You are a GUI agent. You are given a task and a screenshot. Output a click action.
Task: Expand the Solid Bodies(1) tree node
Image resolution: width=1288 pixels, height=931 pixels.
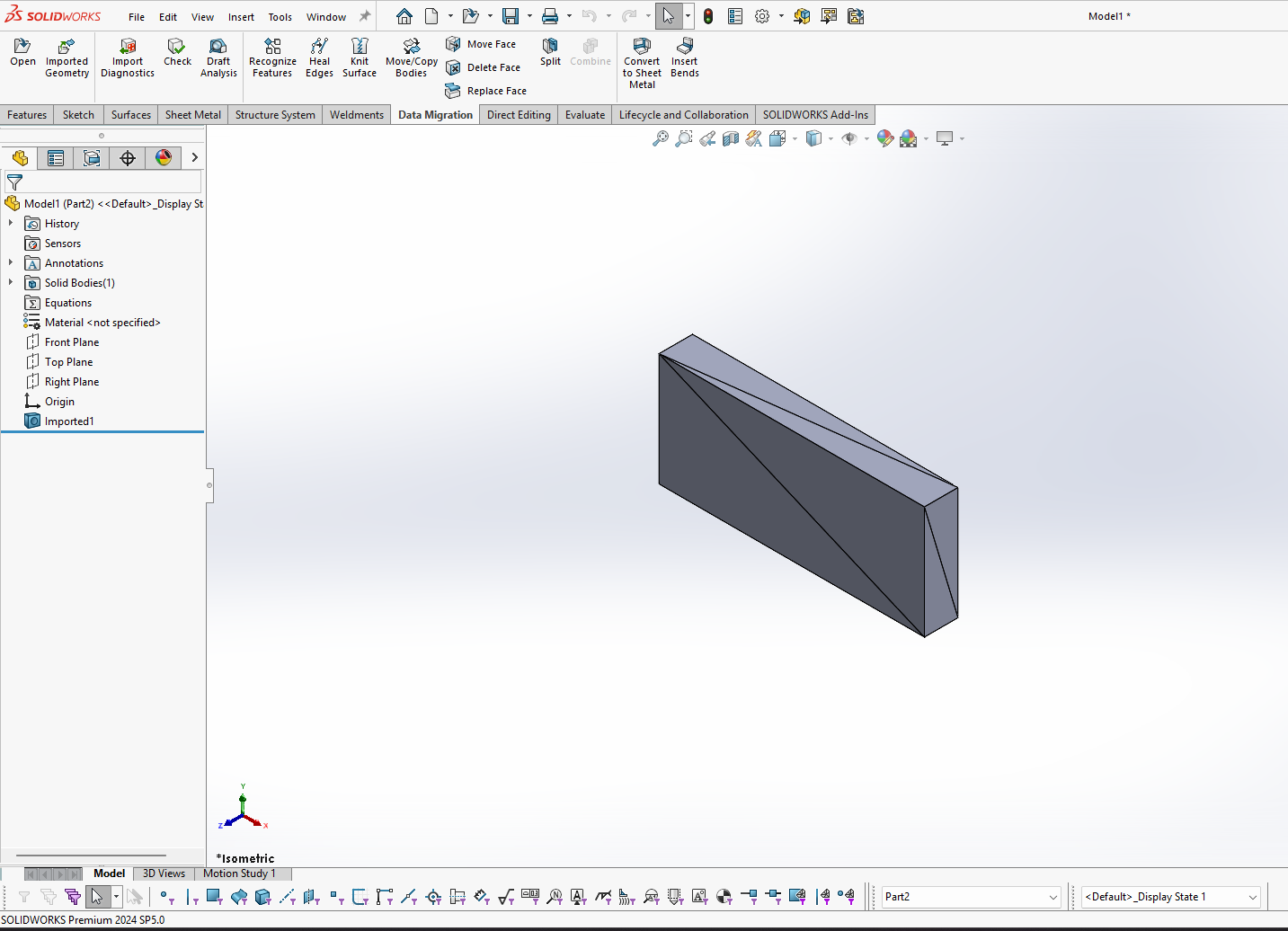pyautogui.click(x=10, y=282)
